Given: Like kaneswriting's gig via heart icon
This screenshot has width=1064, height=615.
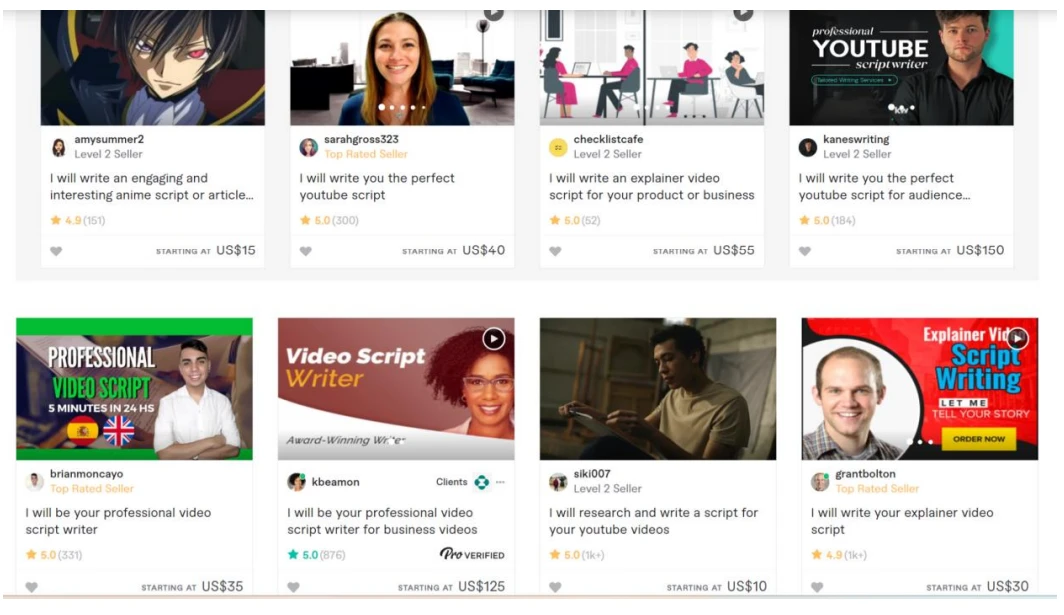Looking at the screenshot, I should (805, 251).
